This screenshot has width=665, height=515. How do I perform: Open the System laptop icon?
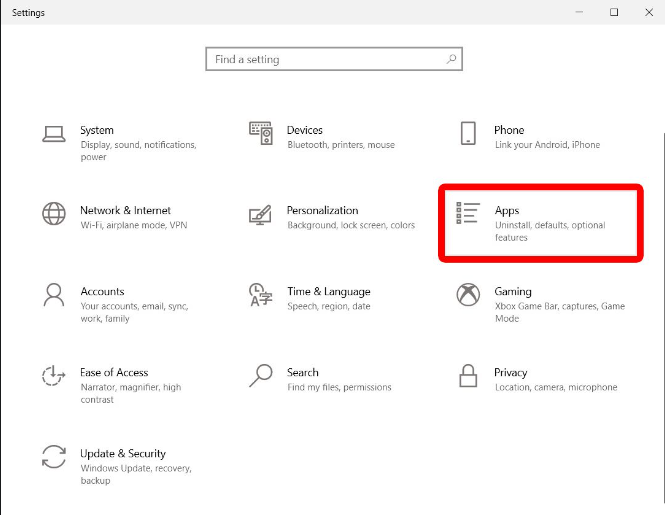click(54, 134)
